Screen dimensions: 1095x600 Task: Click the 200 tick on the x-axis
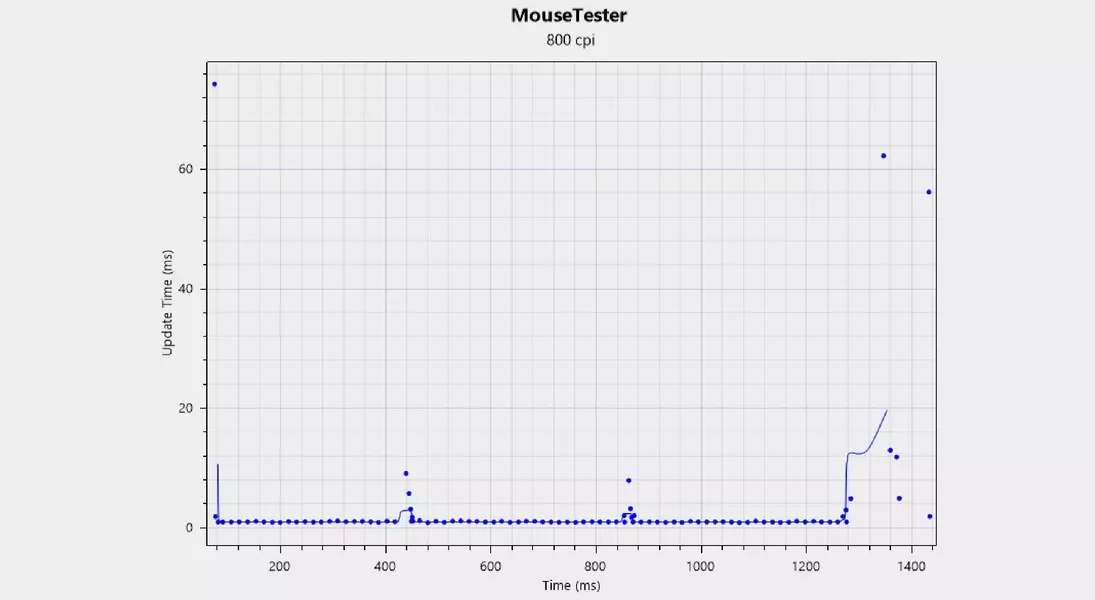pyautogui.click(x=280, y=565)
